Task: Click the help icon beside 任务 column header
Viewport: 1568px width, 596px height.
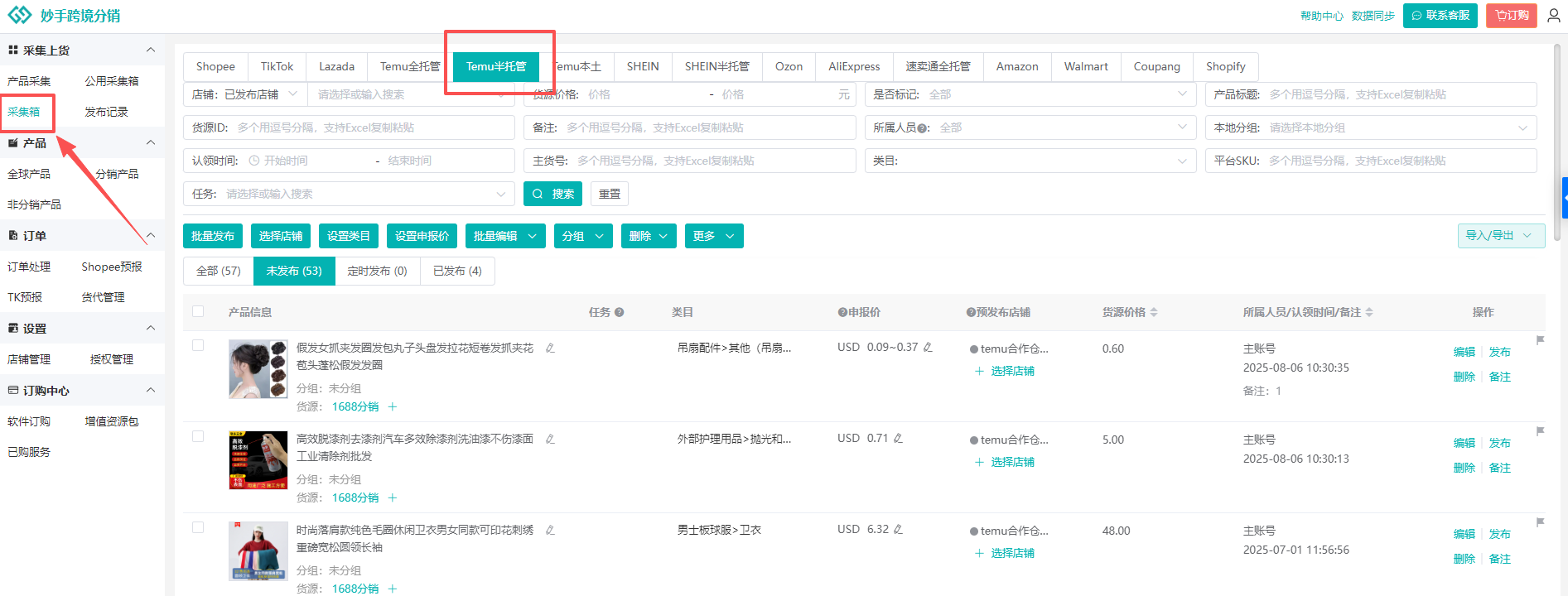Action: [x=619, y=312]
